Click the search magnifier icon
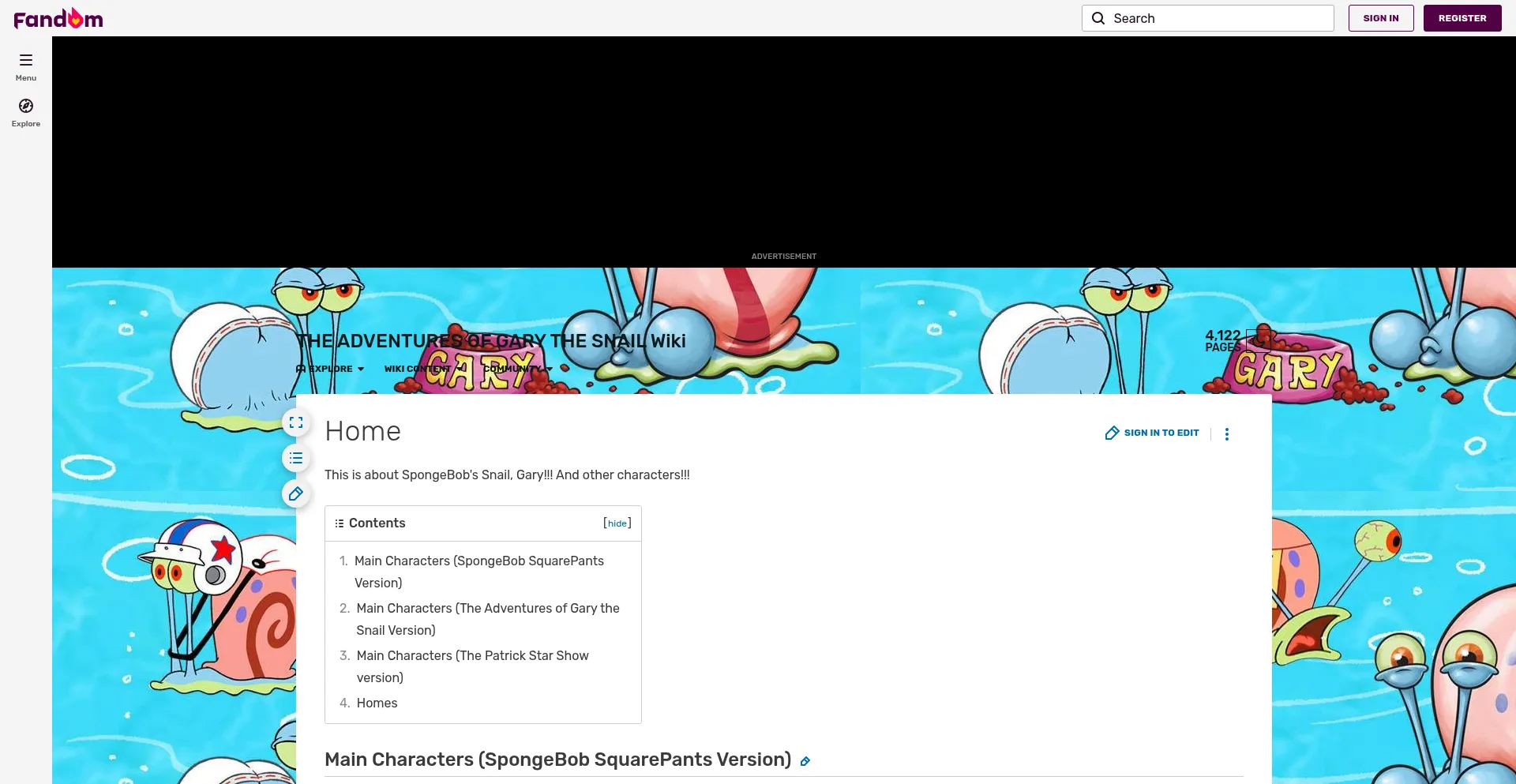The height and width of the screenshot is (784, 1516). pyautogui.click(x=1098, y=18)
